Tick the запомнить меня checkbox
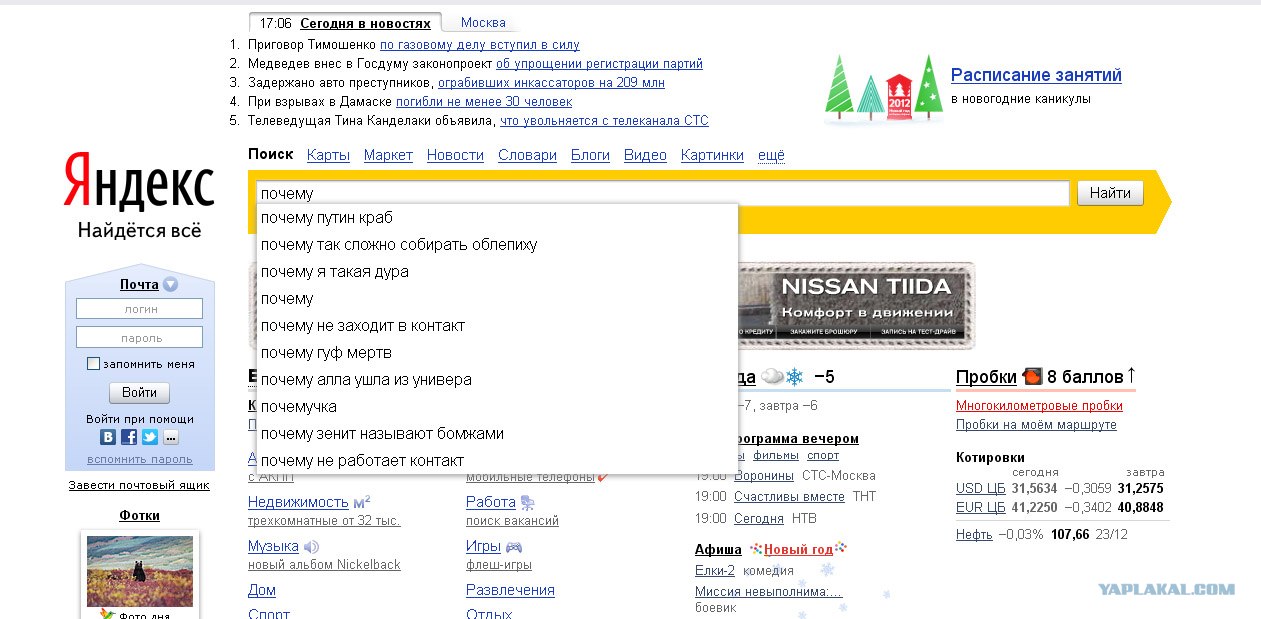This screenshot has width=1261, height=619. tap(93, 364)
